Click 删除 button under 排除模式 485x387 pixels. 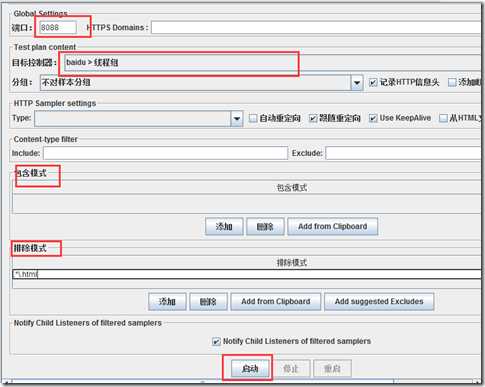coord(208,302)
